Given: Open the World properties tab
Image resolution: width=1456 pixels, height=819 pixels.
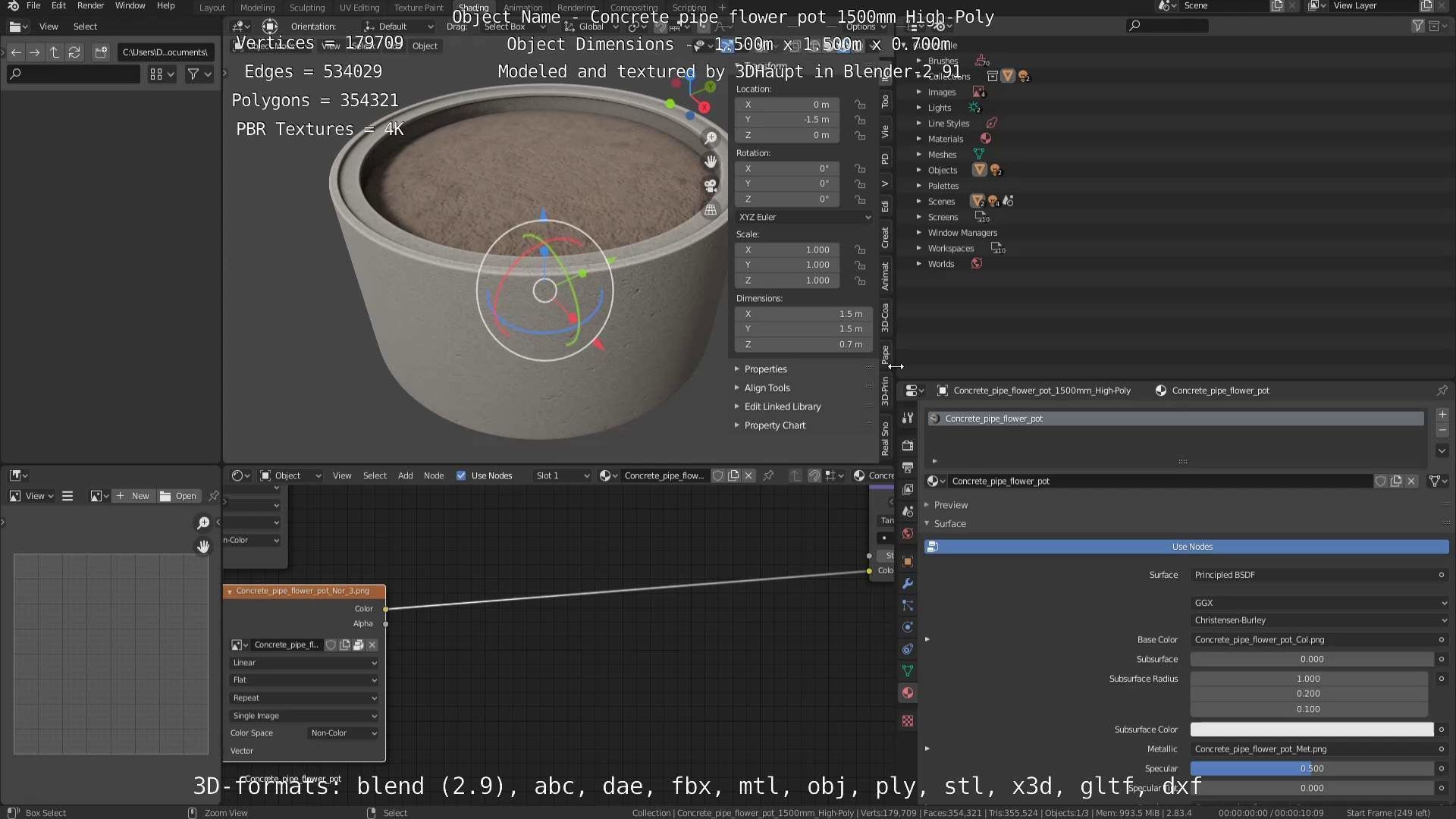Looking at the screenshot, I should pos(908,534).
